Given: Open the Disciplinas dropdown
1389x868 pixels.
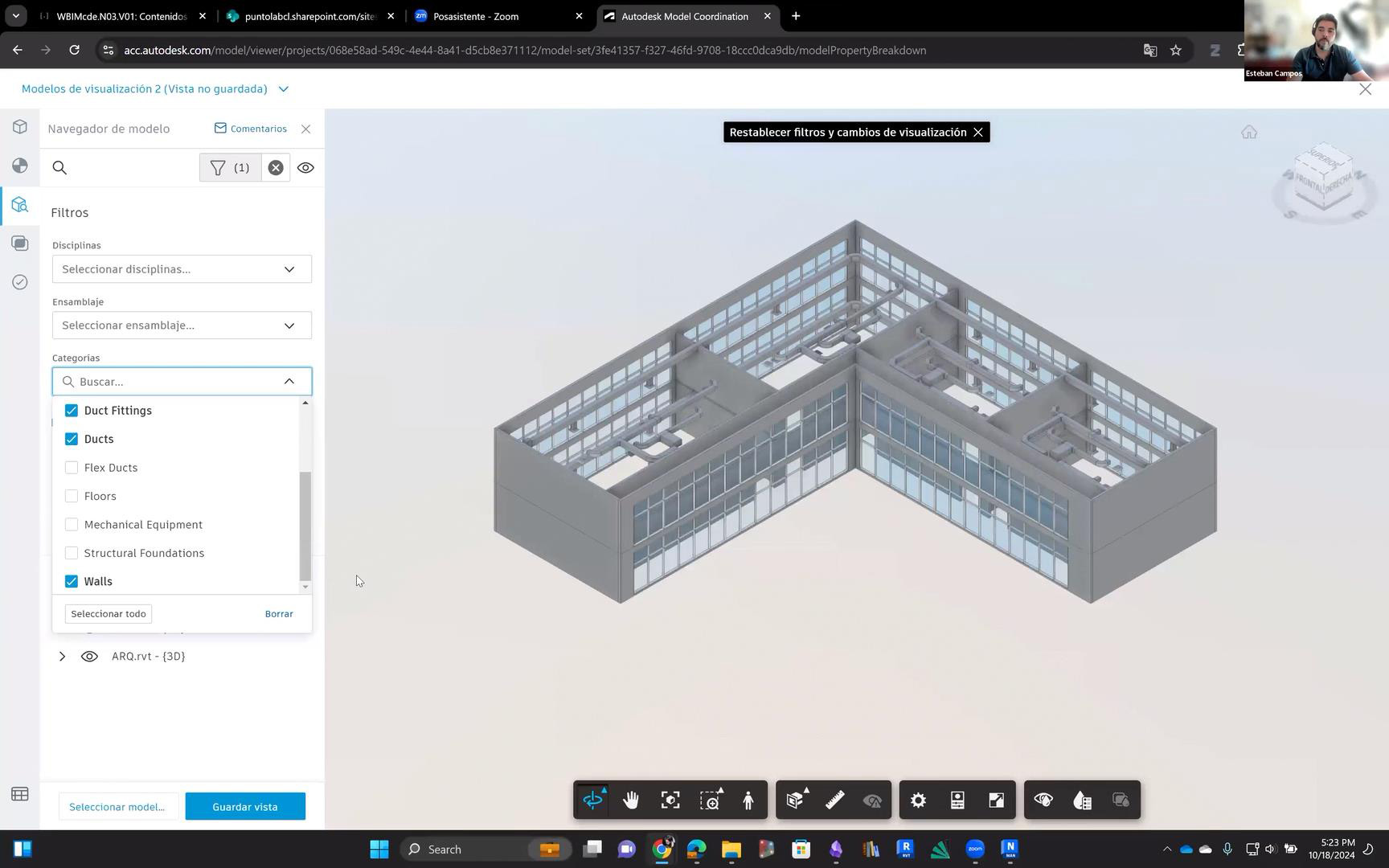Looking at the screenshot, I should [182, 269].
